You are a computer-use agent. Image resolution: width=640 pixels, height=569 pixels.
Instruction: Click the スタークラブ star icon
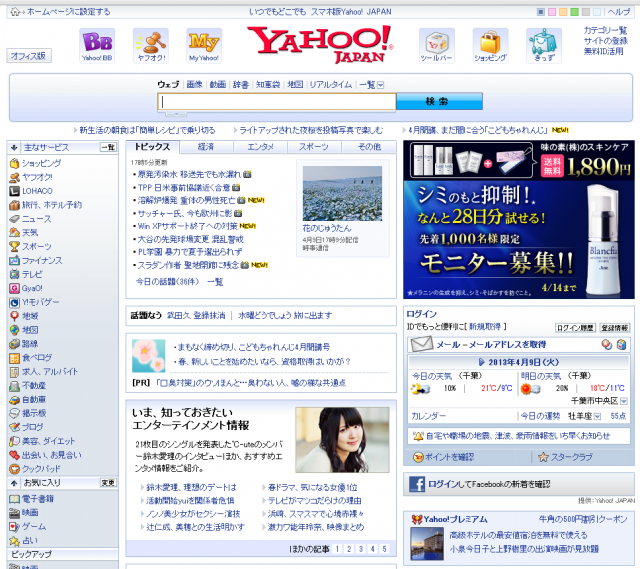(543, 457)
